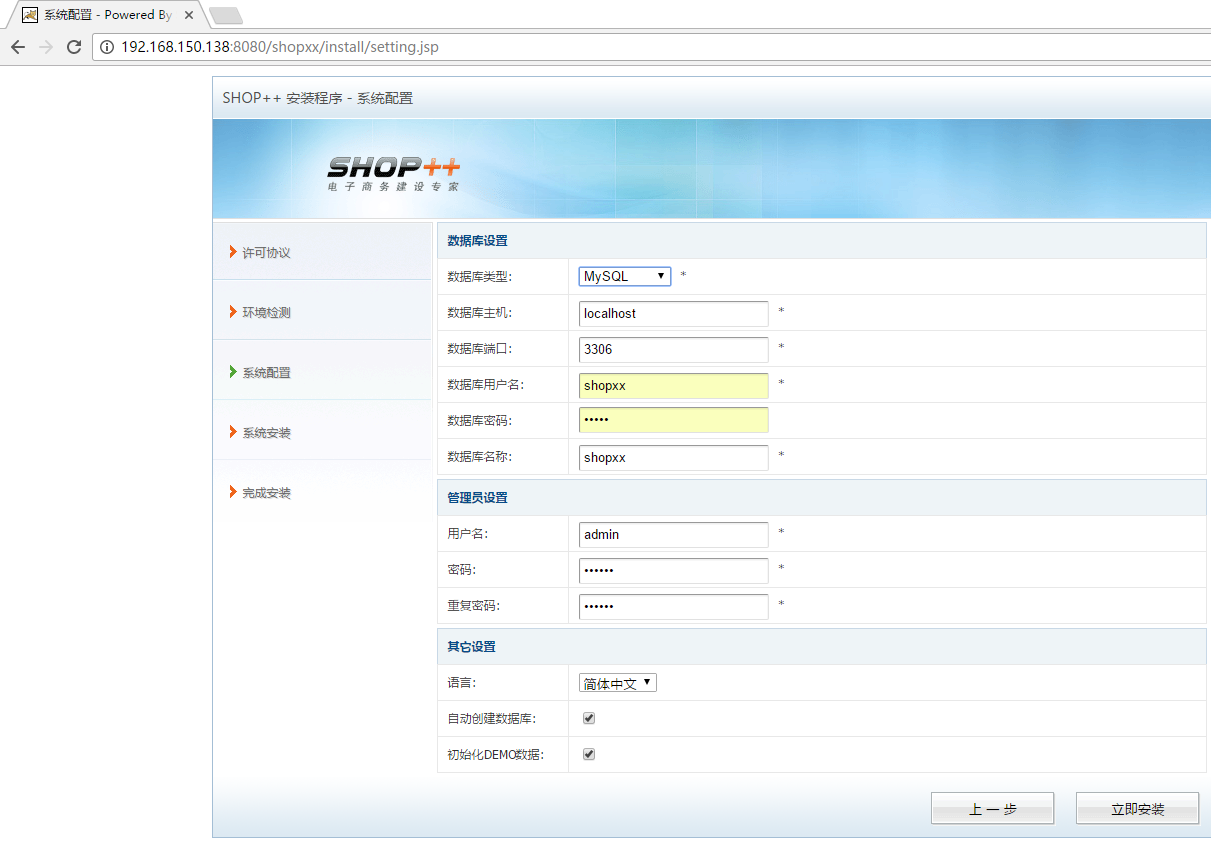The width and height of the screenshot is (1211, 841).
Task: Click the arrow icon beside 系统安装
Action: 233,432
